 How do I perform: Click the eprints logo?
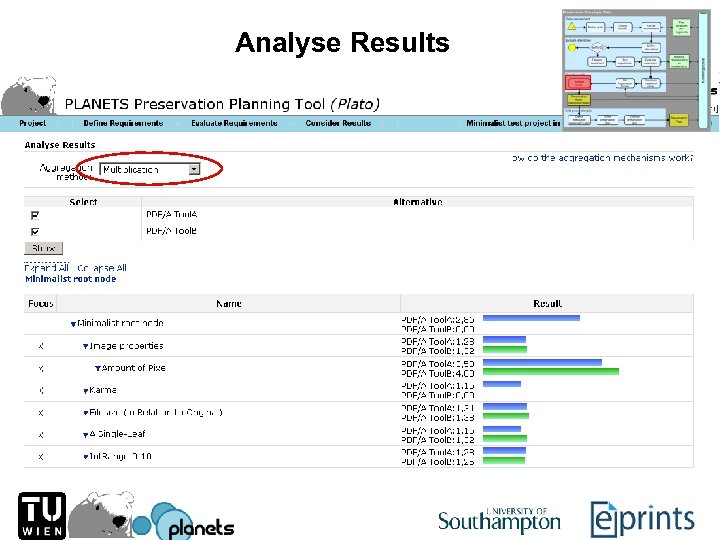(x=642, y=519)
